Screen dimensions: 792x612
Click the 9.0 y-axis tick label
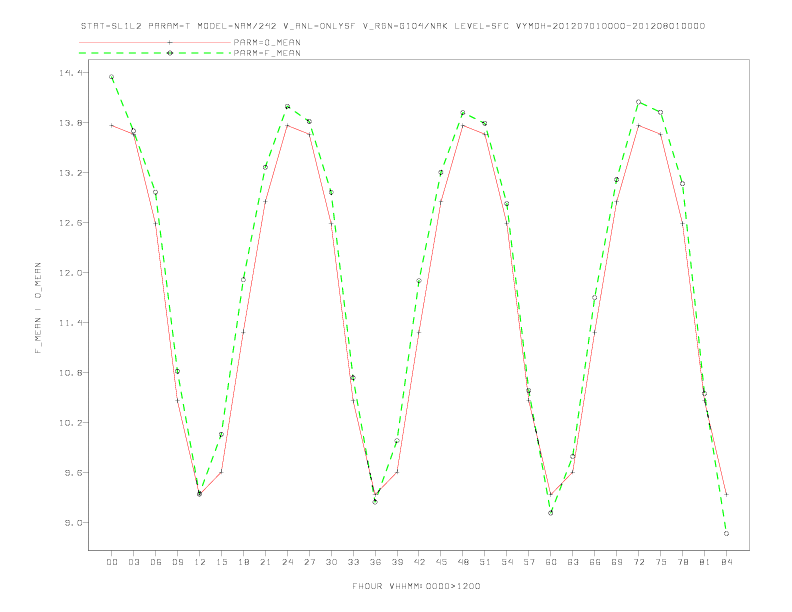[73, 523]
